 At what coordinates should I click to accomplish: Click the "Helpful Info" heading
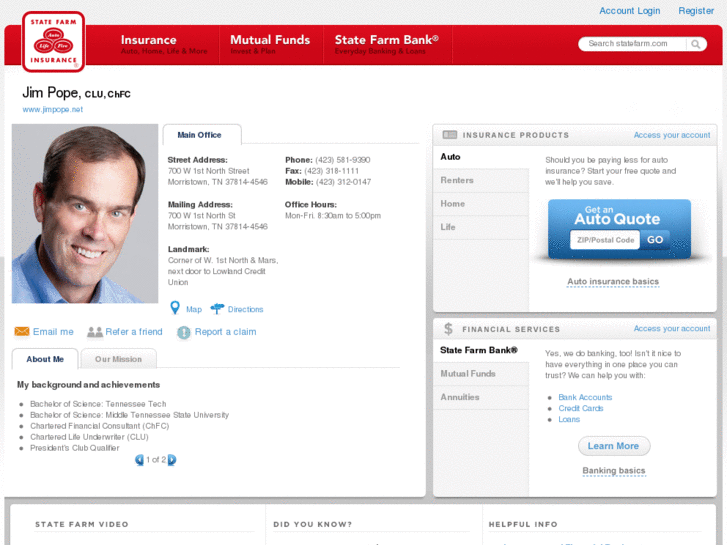point(523,525)
